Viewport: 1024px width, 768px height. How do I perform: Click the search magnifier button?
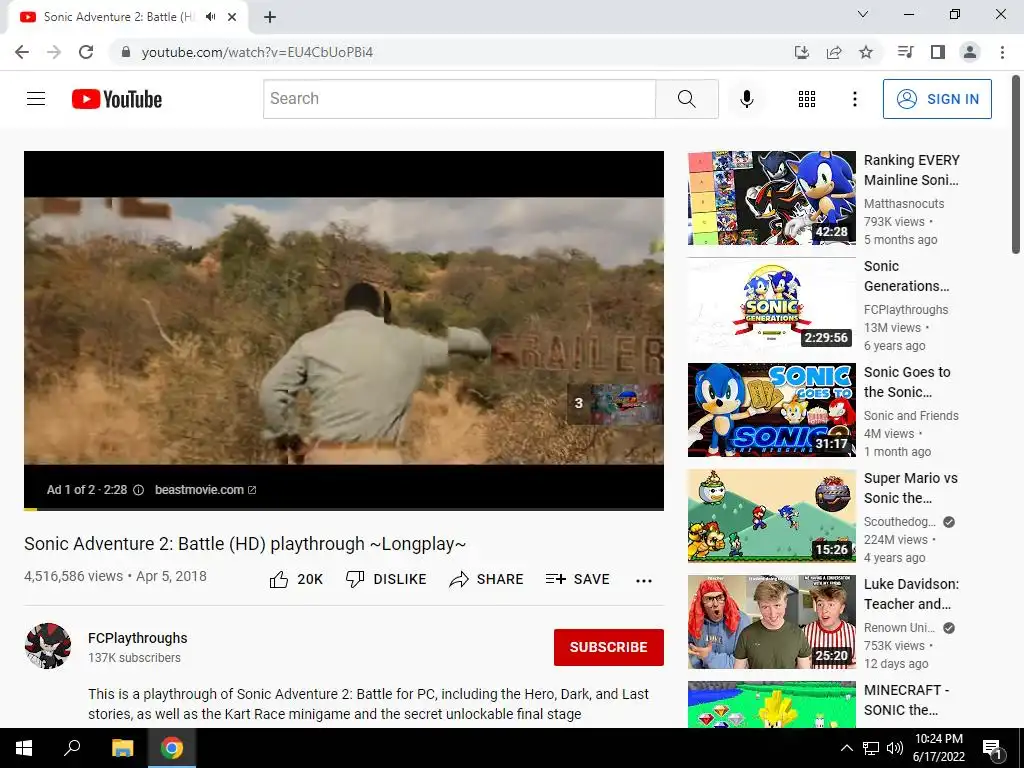click(x=686, y=99)
